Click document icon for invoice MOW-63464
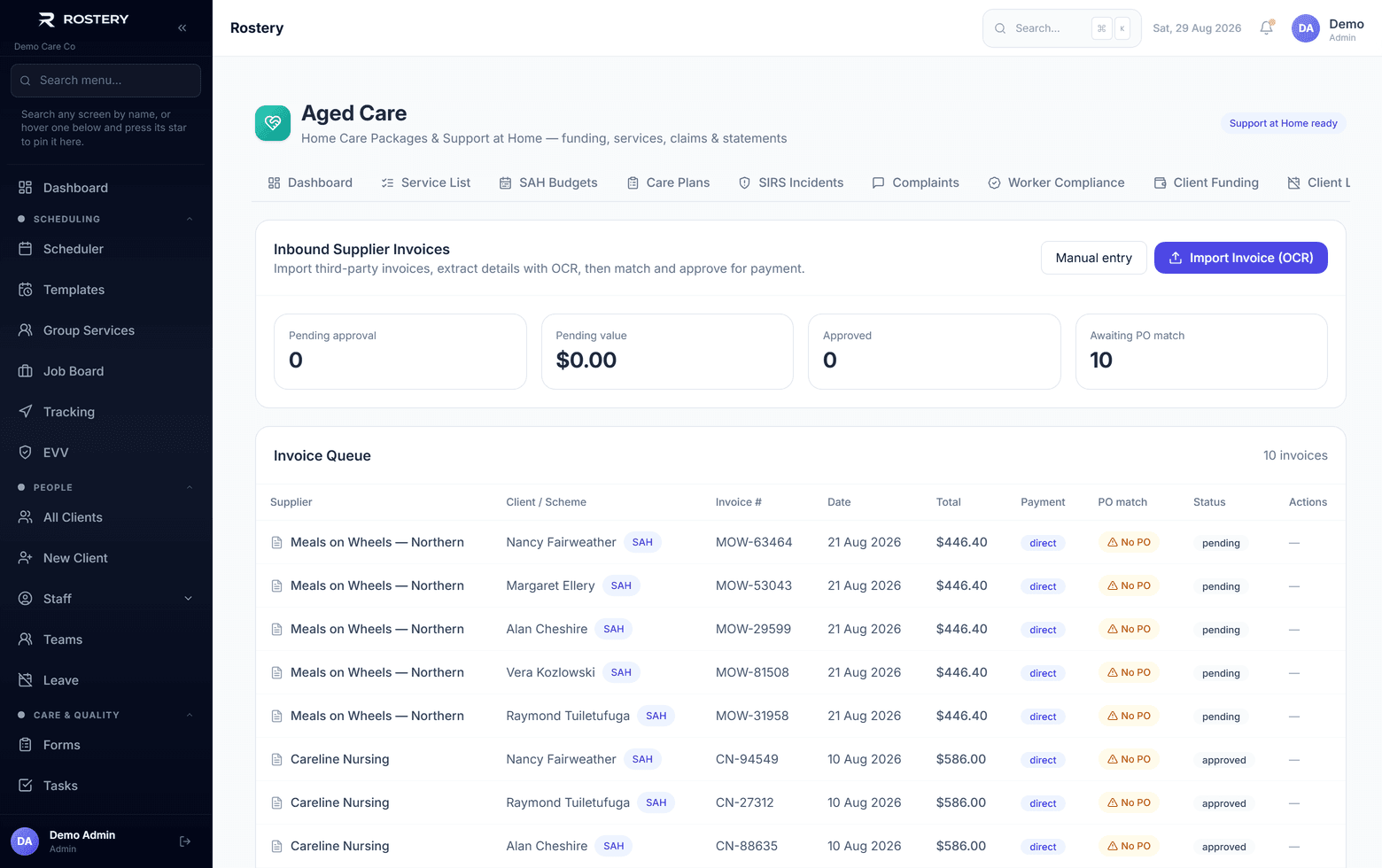 (276, 543)
